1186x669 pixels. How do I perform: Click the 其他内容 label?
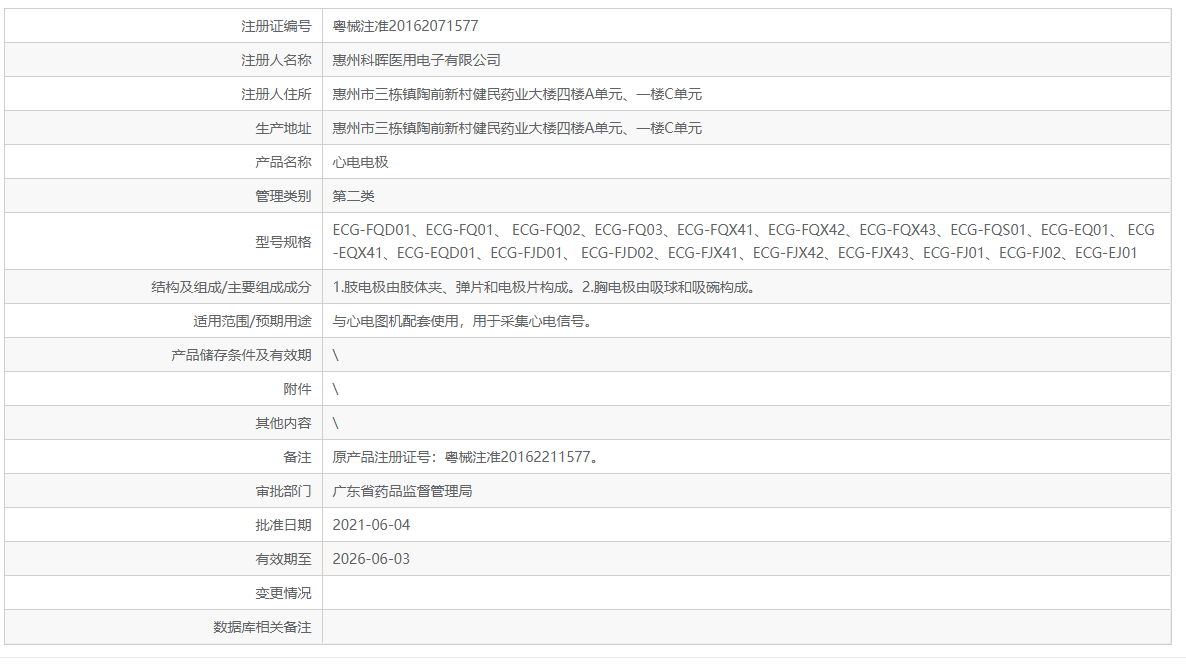[283, 423]
